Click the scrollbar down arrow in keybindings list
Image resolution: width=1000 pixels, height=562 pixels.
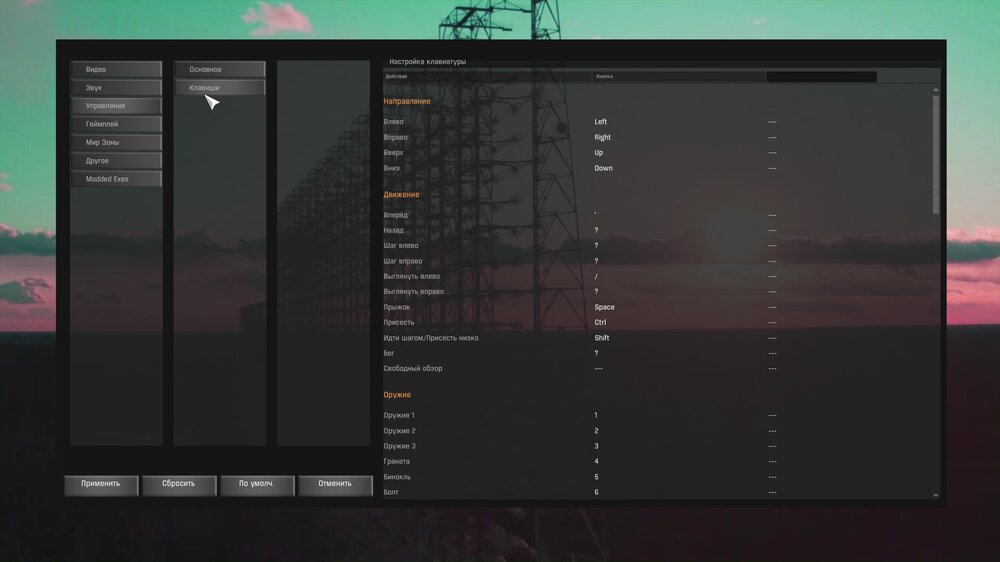click(936, 495)
